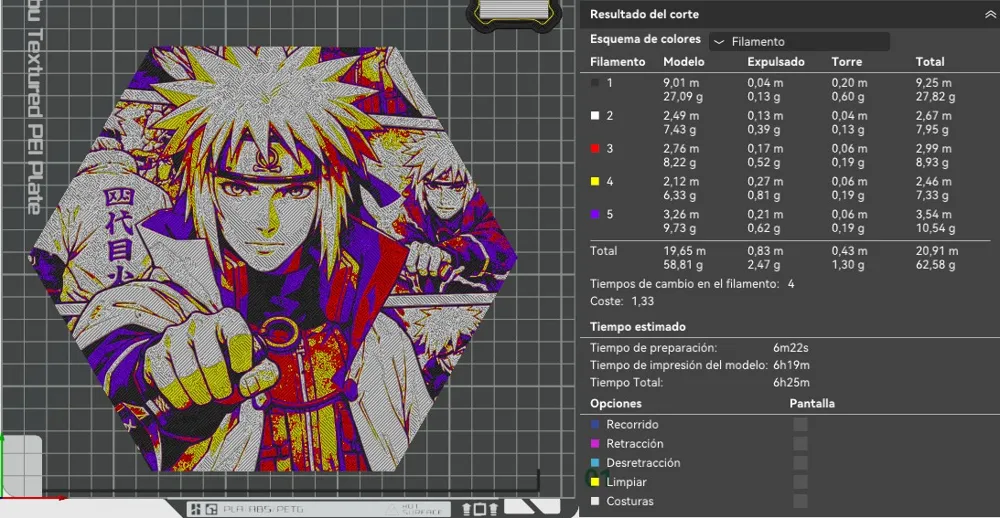
Task: Click filament 1 model length 9,01 m
Action: (x=681, y=83)
